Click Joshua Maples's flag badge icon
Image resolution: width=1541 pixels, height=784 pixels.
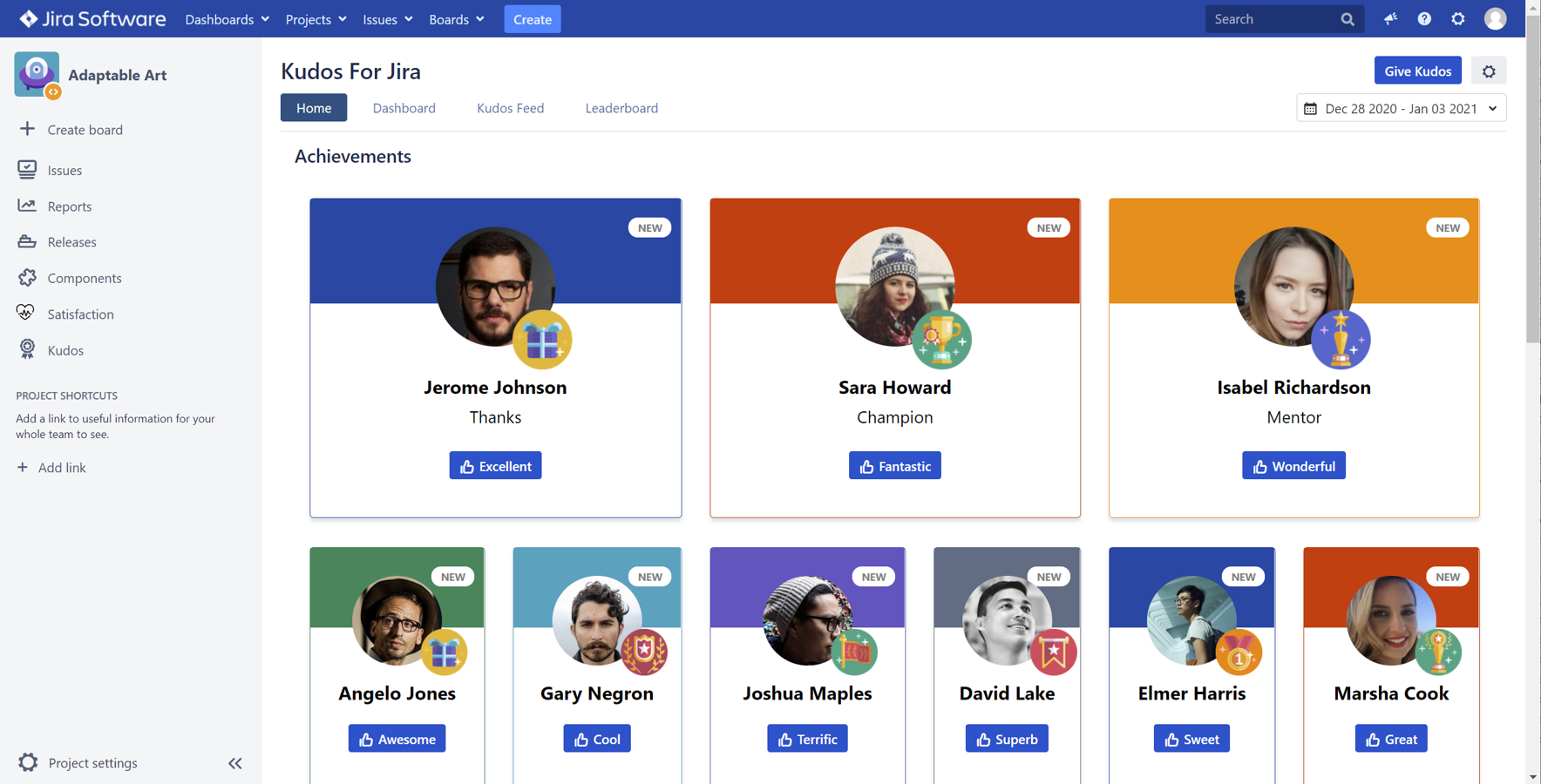tap(854, 652)
